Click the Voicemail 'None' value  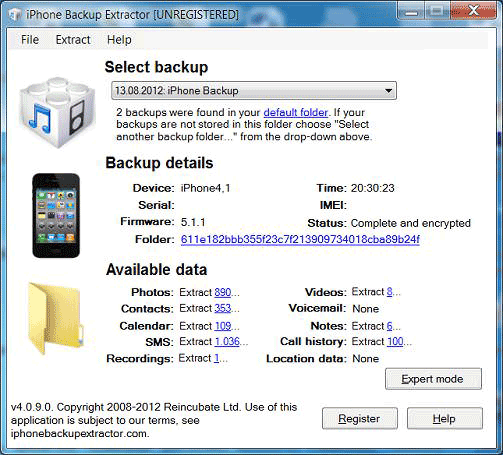coord(366,309)
